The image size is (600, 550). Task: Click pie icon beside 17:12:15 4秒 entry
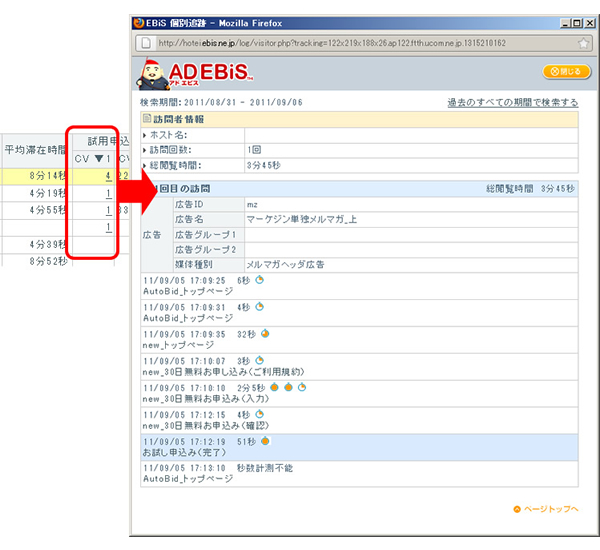point(258,414)
